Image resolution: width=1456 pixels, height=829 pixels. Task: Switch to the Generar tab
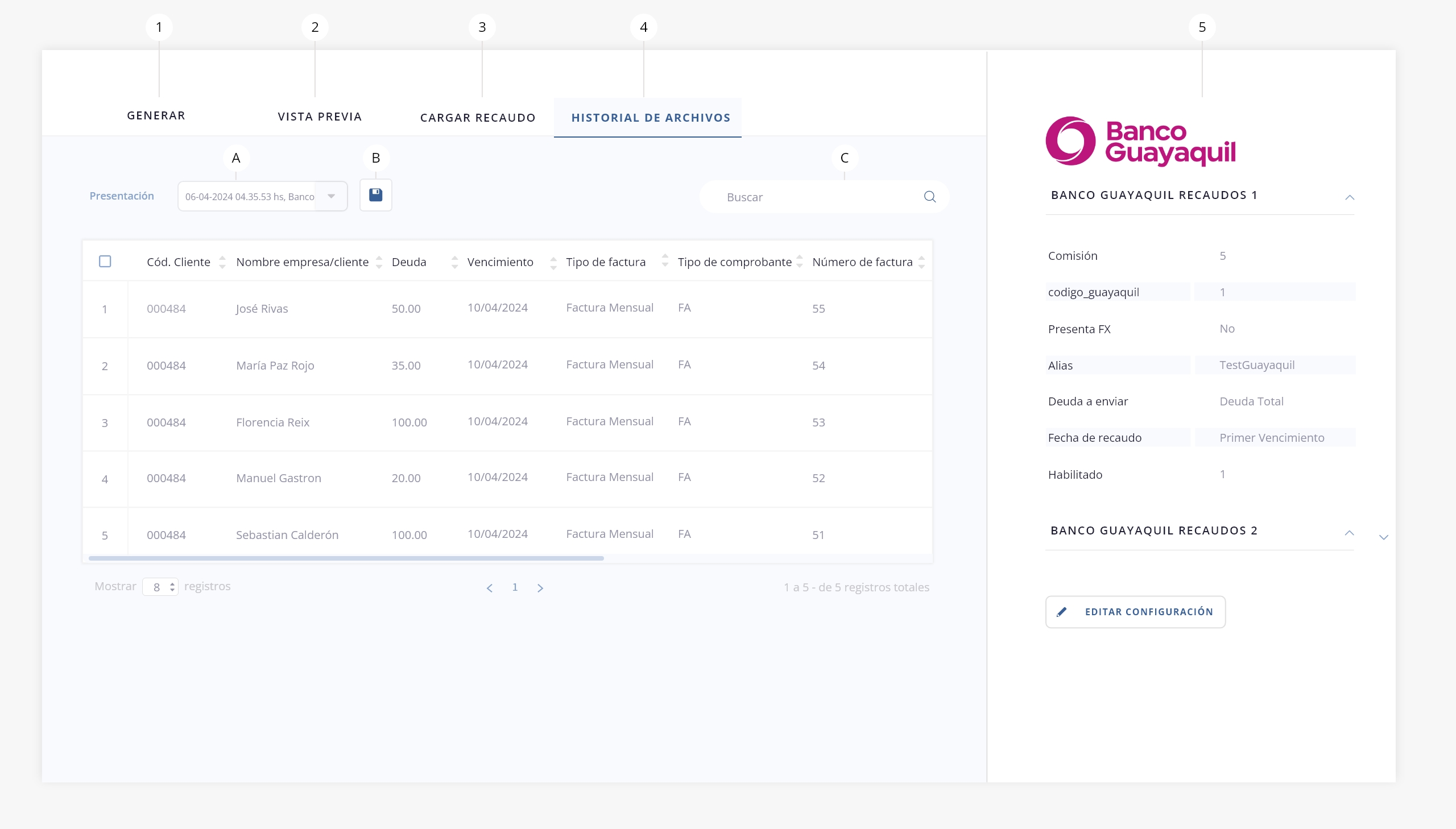pos(156,115)
